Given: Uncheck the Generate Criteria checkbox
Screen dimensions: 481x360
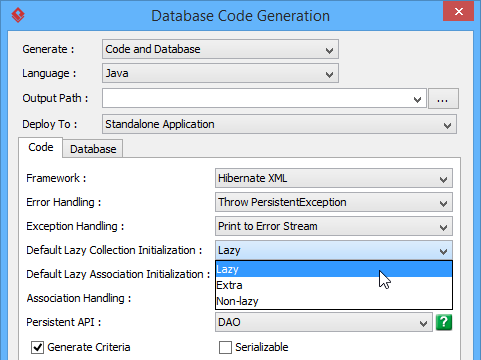Looking at the screenshot, I should (37, 347).
